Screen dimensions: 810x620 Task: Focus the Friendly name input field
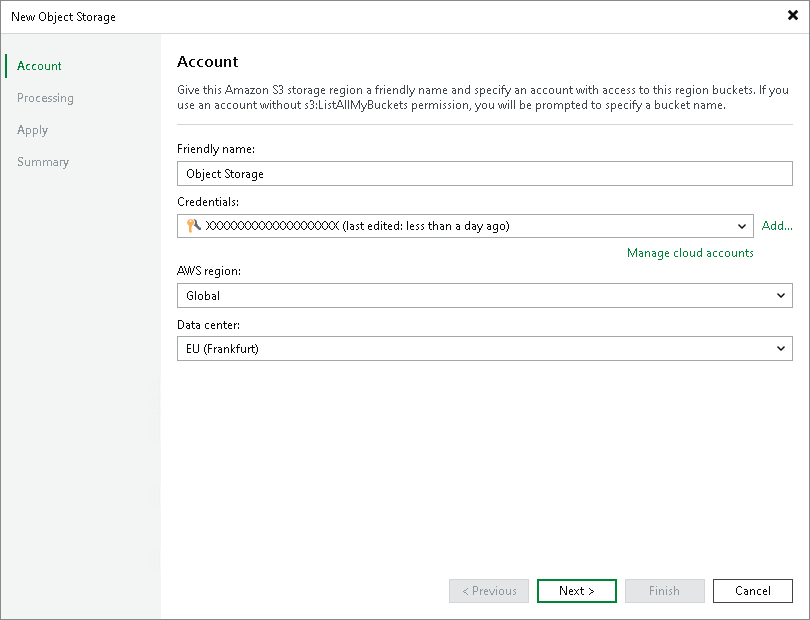[485, 174]
